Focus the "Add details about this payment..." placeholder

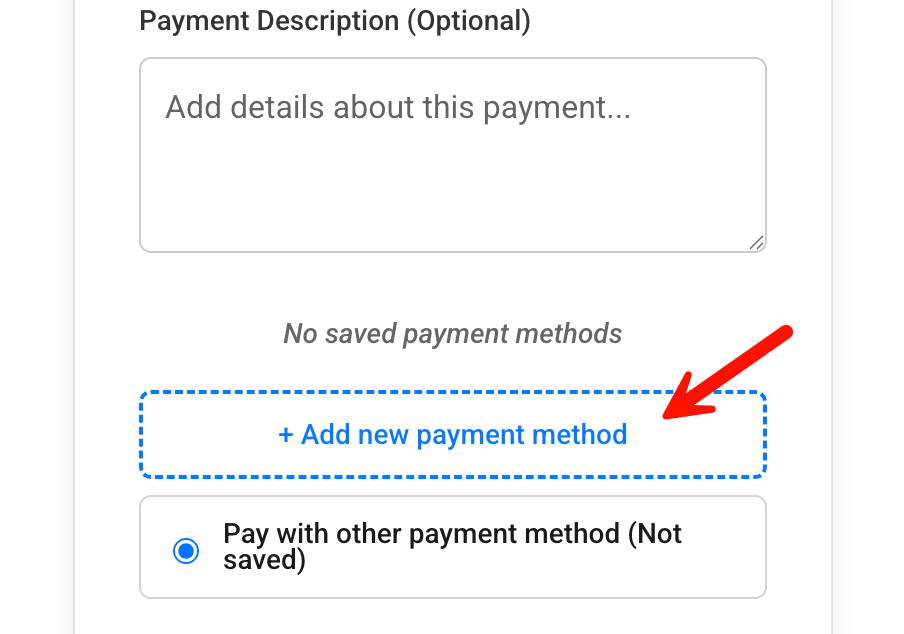[398, 107]
